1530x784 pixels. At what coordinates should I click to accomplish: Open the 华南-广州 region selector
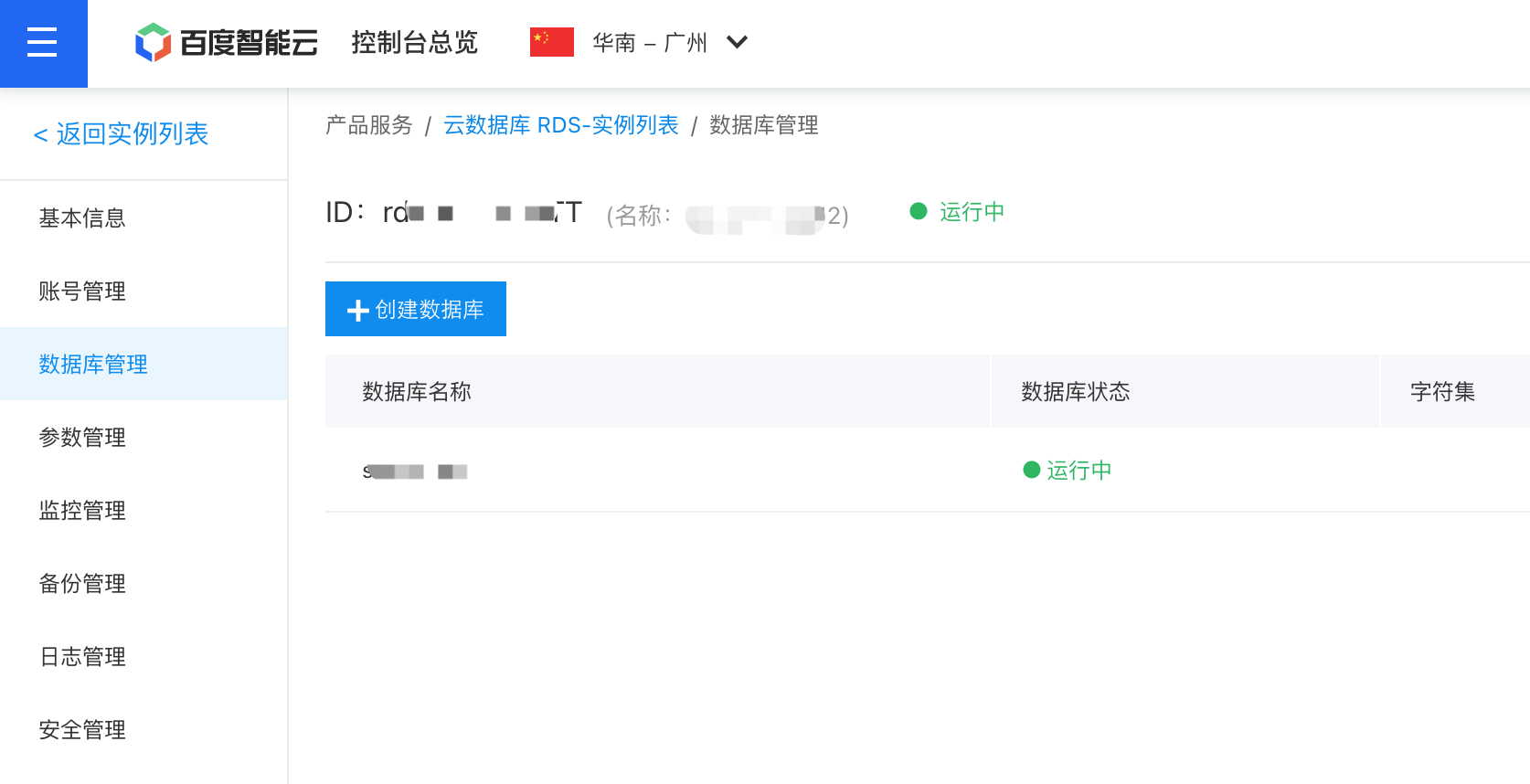[650, 43]
